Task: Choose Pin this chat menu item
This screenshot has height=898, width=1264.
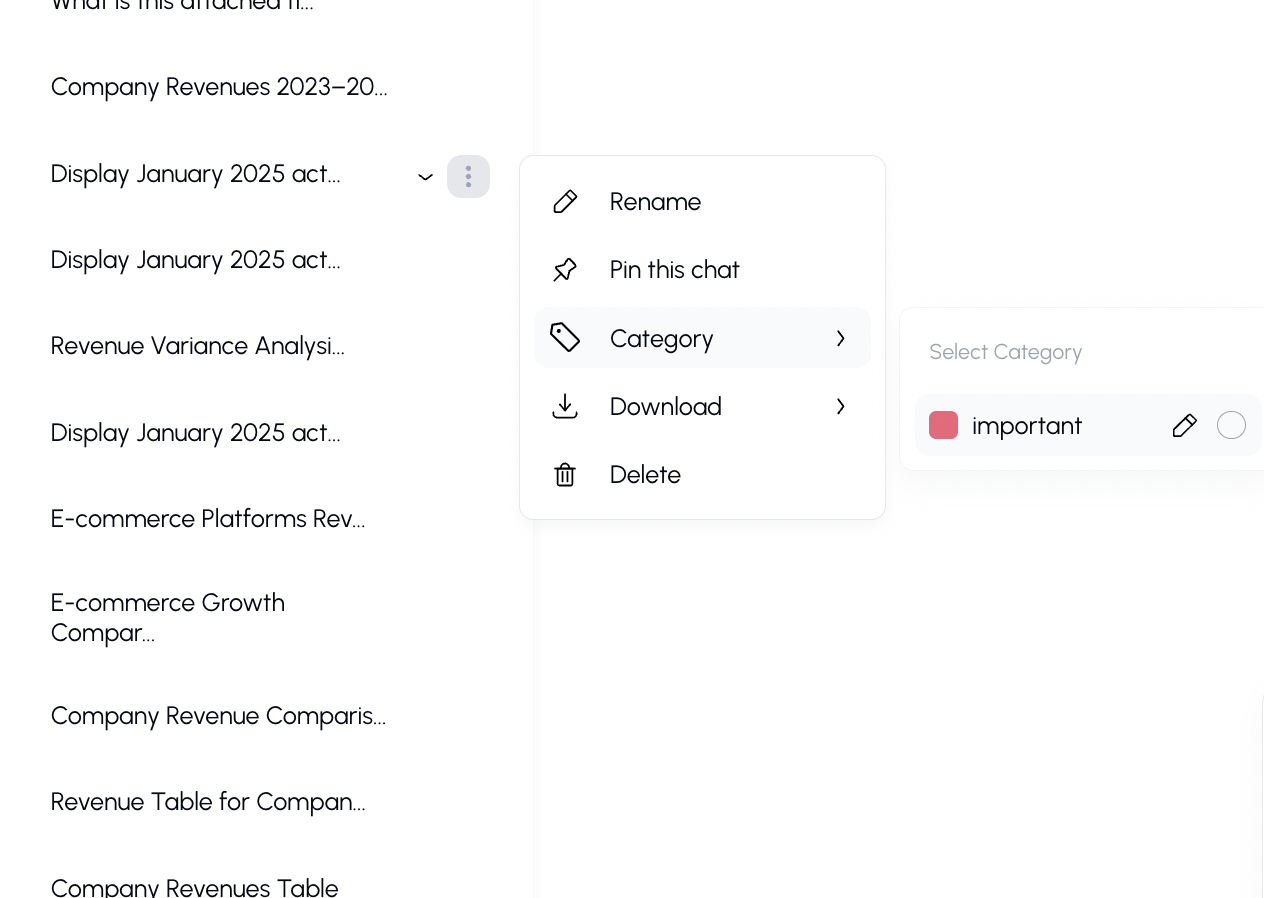Action: pyautogui.click(x=674, y=270)
